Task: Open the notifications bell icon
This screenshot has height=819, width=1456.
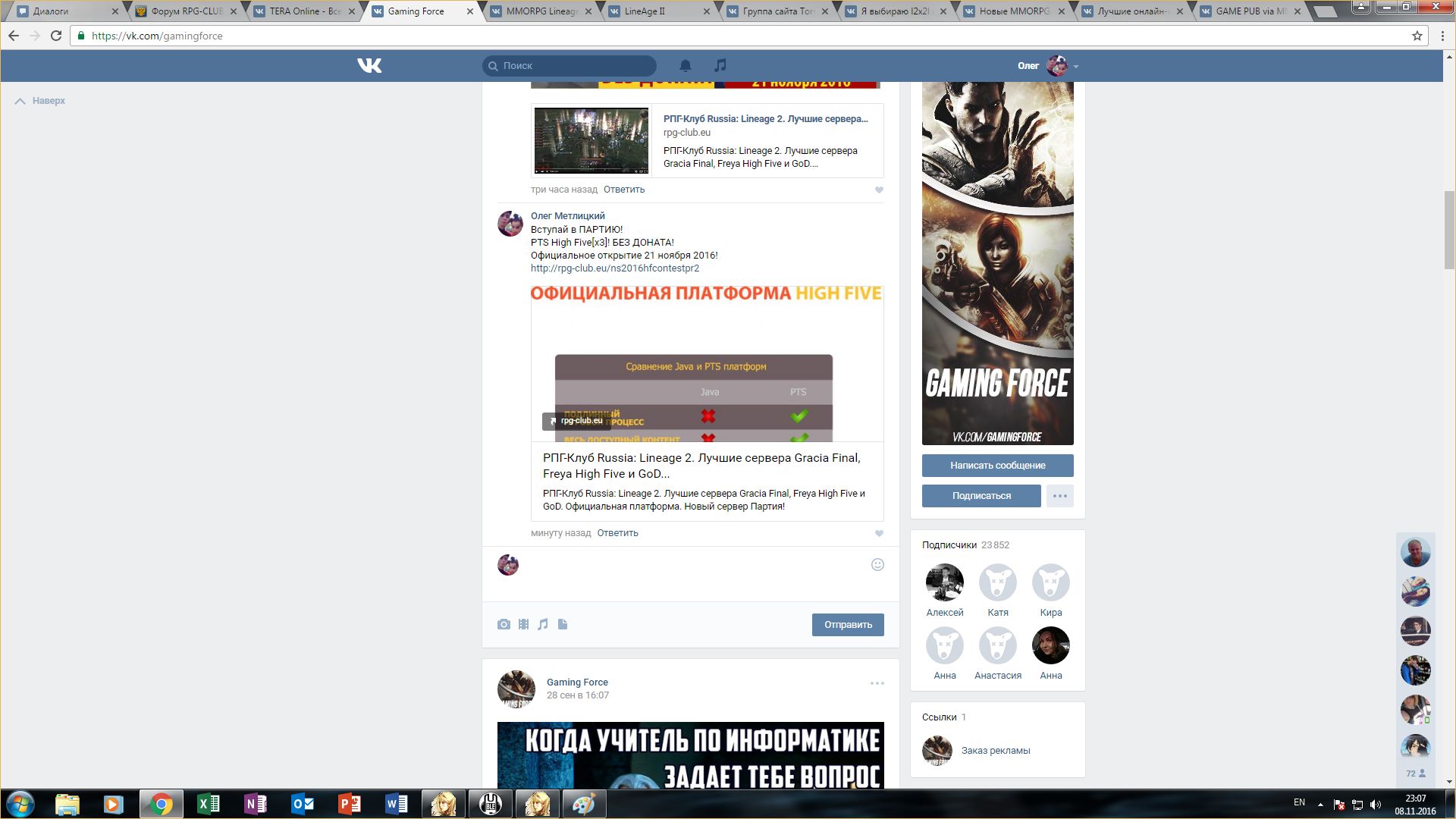Action: 685,66
